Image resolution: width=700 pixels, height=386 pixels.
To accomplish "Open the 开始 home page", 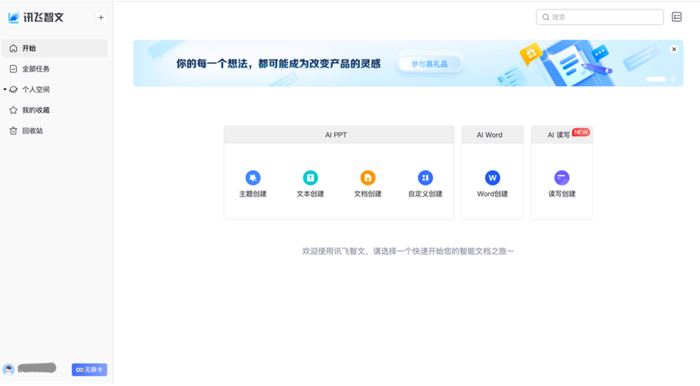I will click(x=54, y=48).
